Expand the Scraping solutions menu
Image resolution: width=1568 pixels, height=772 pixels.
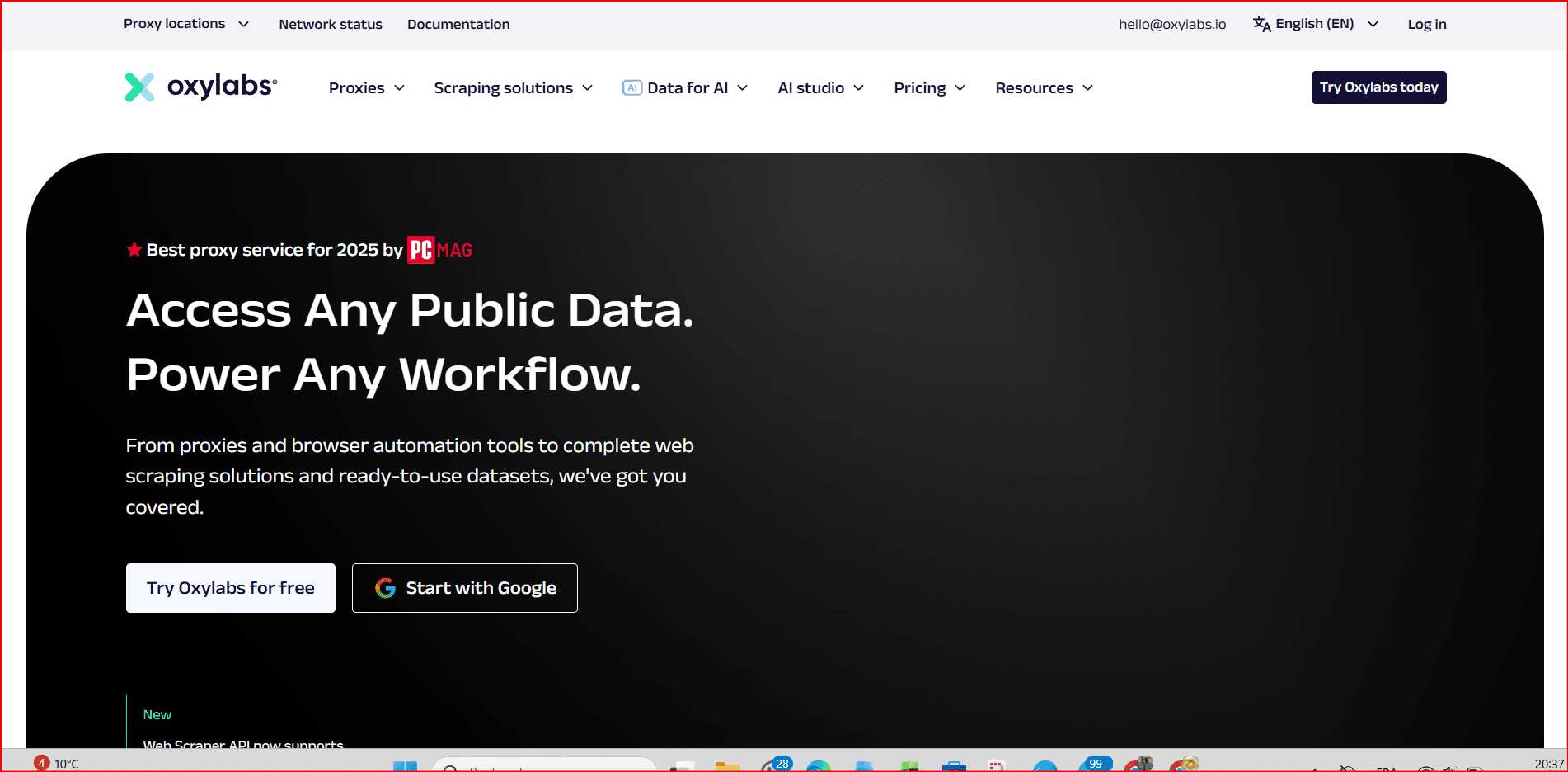click(x=513, y=88)
